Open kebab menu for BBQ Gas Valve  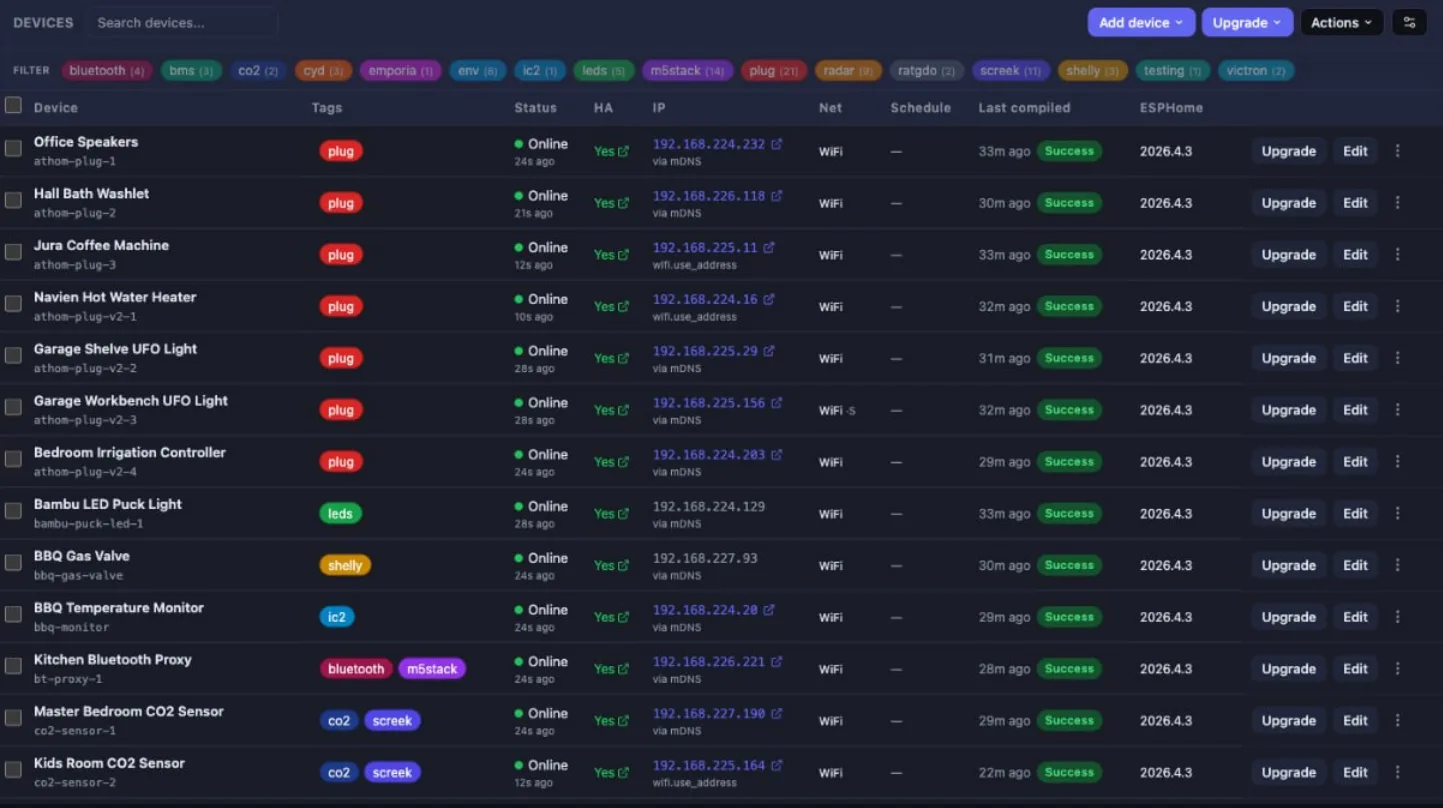point(1398,565)
